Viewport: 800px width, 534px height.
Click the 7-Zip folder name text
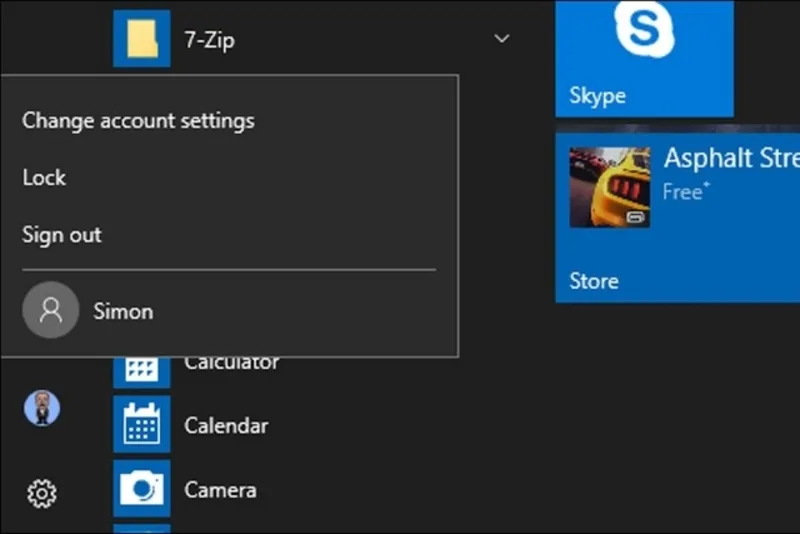(x=210, y=40)
